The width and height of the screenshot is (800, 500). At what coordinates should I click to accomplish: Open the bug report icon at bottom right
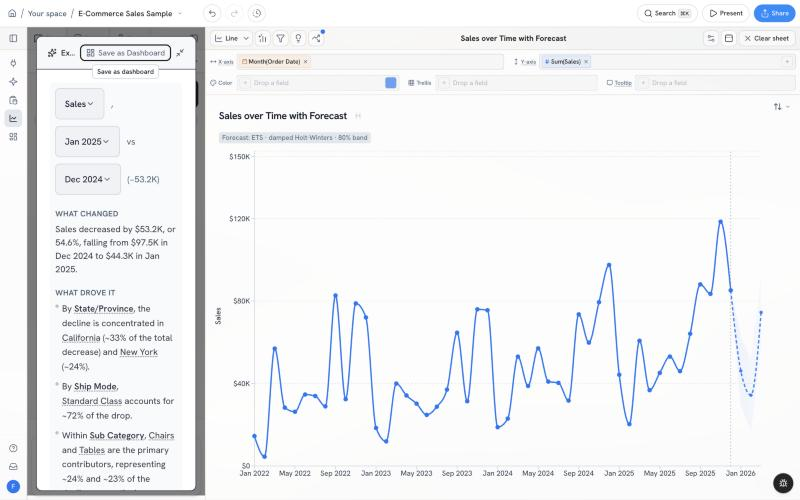(x=783, y=483)
